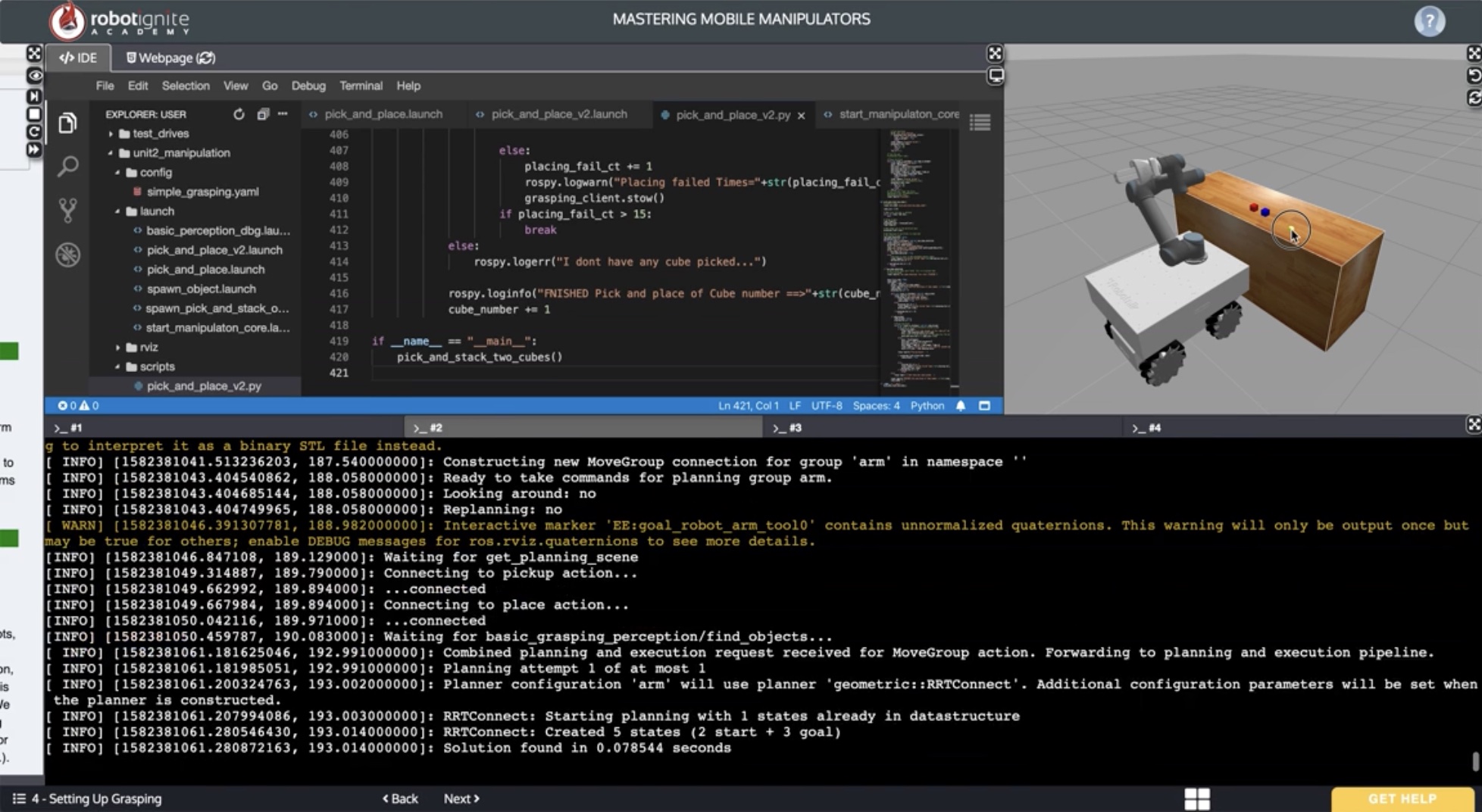Click the terminal vertical scrollbar thumb

1474,761
